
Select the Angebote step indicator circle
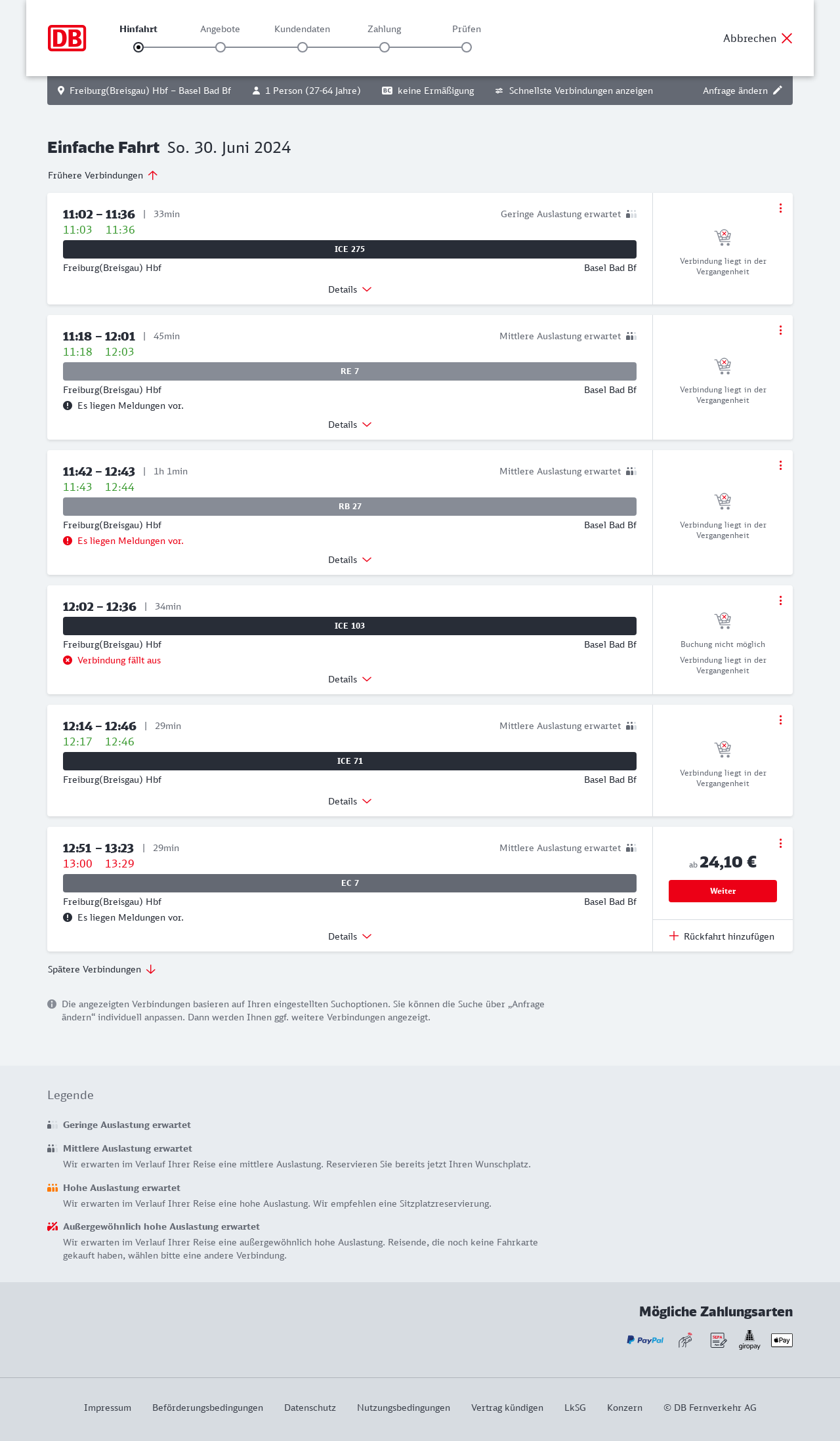[220, 47]
